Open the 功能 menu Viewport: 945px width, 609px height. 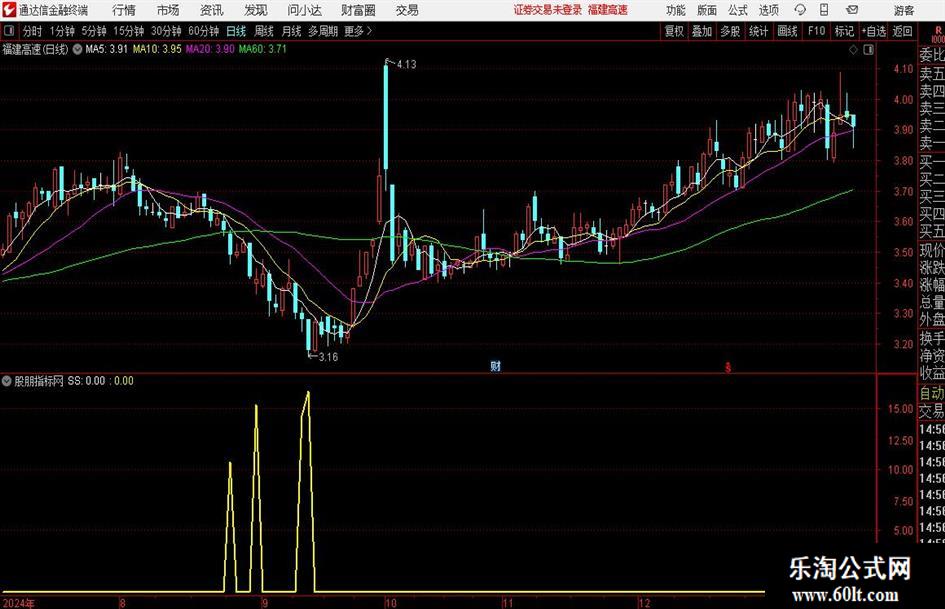676,10
